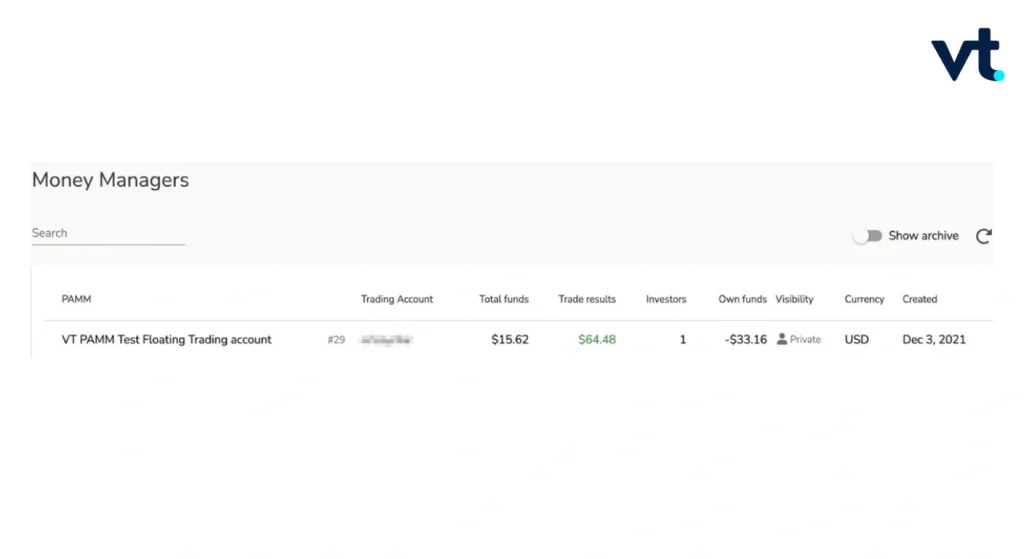Click the Dec 3, 2021 created date

(x=934, y=340)
